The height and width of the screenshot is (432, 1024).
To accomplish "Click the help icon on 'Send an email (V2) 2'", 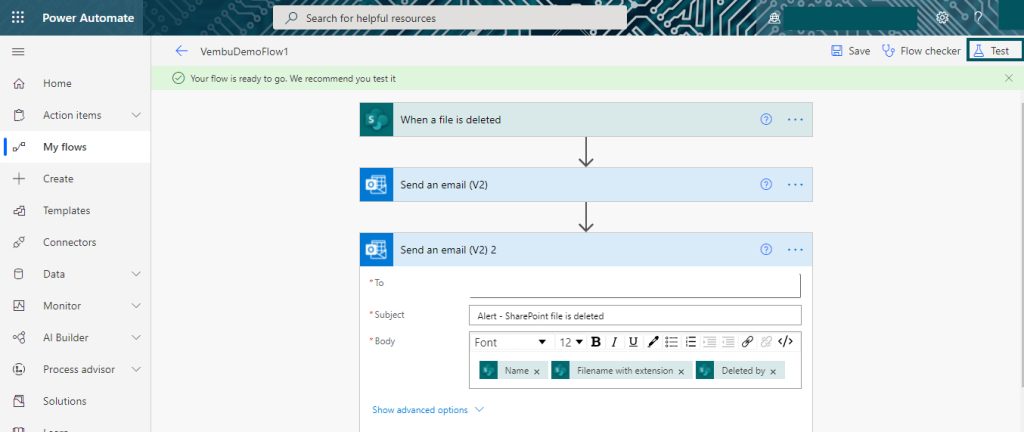I will pyautogui.click(x=766, y=249).
